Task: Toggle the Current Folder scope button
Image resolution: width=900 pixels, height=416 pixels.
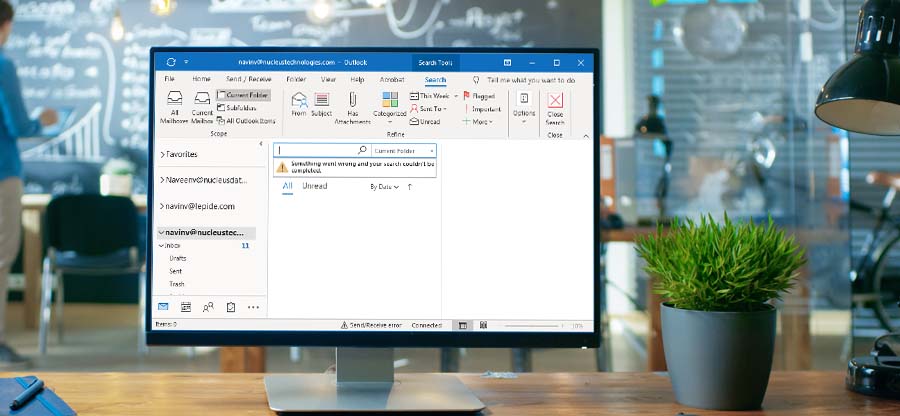Action: (x=243, y=95)
